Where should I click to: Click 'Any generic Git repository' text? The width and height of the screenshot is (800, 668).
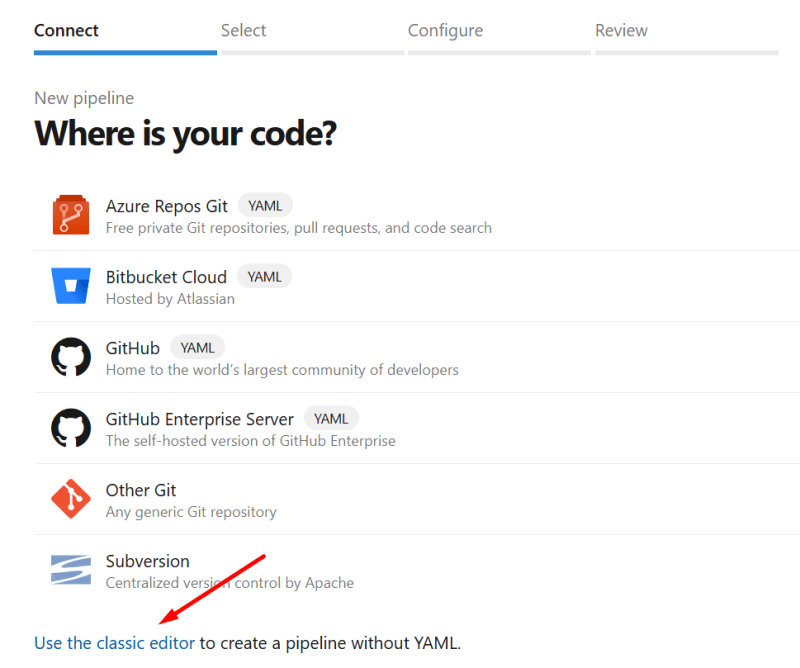[x=191, y=512]
